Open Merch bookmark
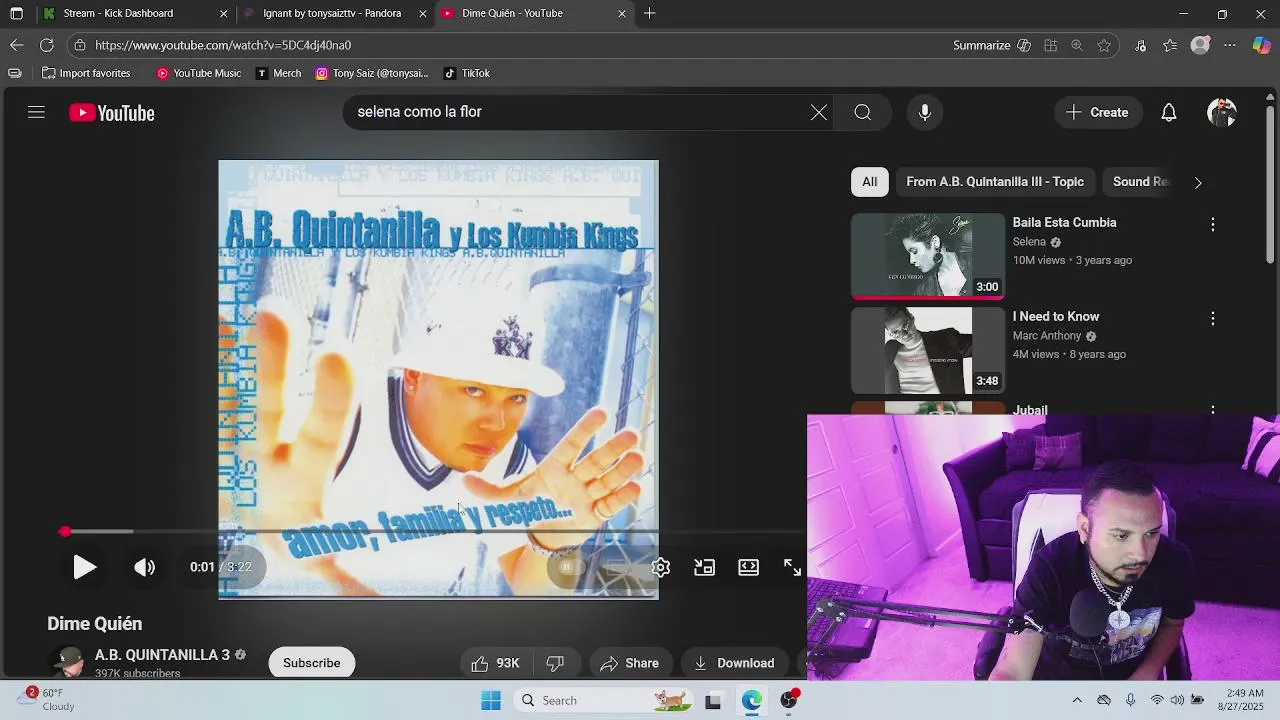The width and height of the screenshot is (1280, 720). click(278, 73)
